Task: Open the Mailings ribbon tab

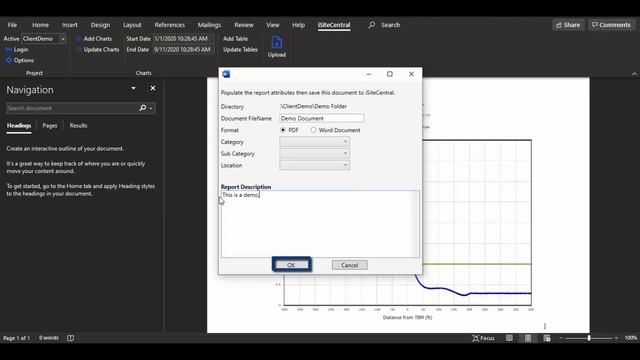Action: (x=209, y=25)
